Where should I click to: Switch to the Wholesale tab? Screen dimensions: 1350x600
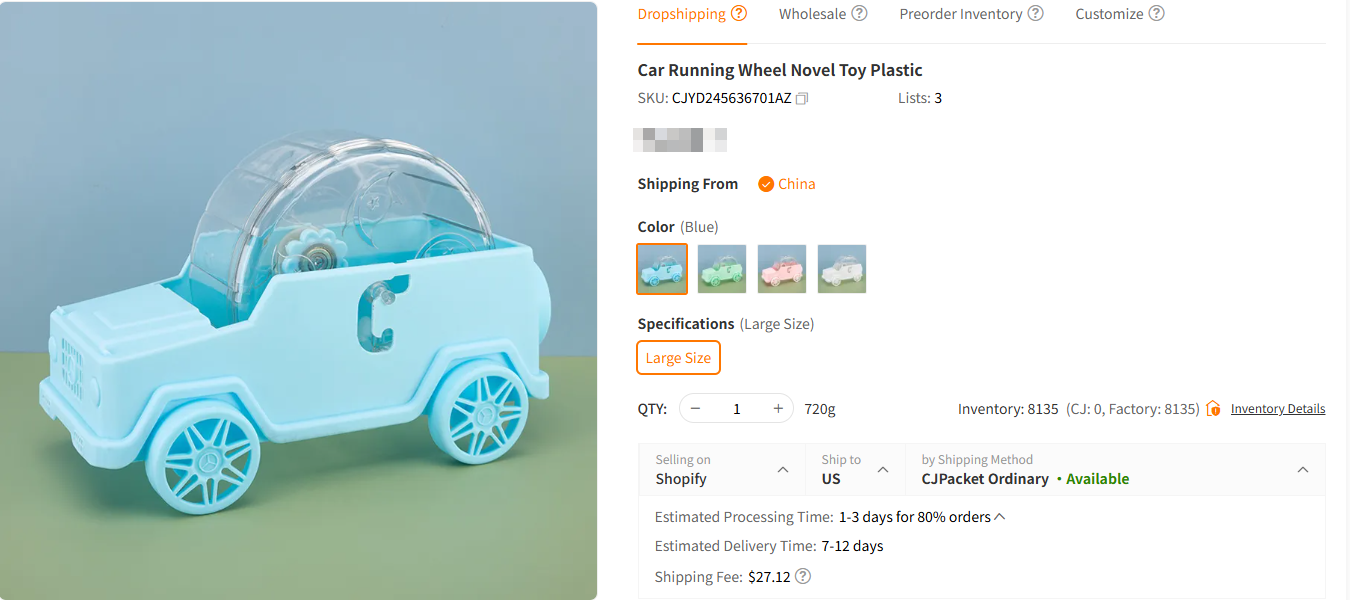[815, 13]
